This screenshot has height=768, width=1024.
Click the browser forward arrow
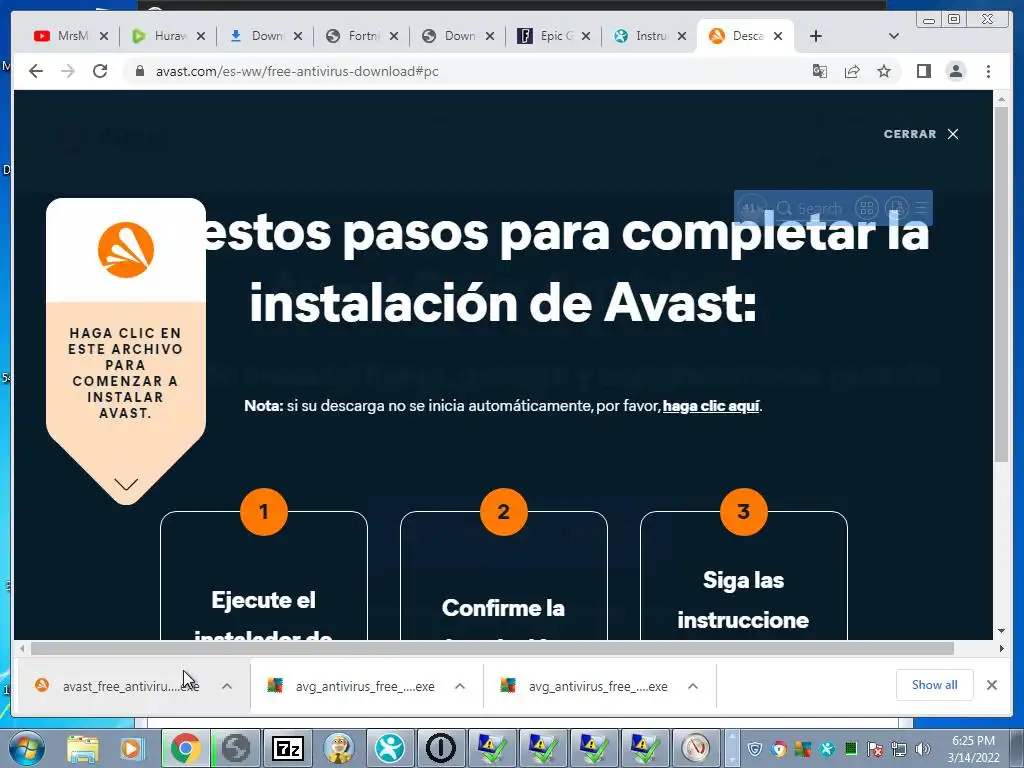tap(68, 71)
